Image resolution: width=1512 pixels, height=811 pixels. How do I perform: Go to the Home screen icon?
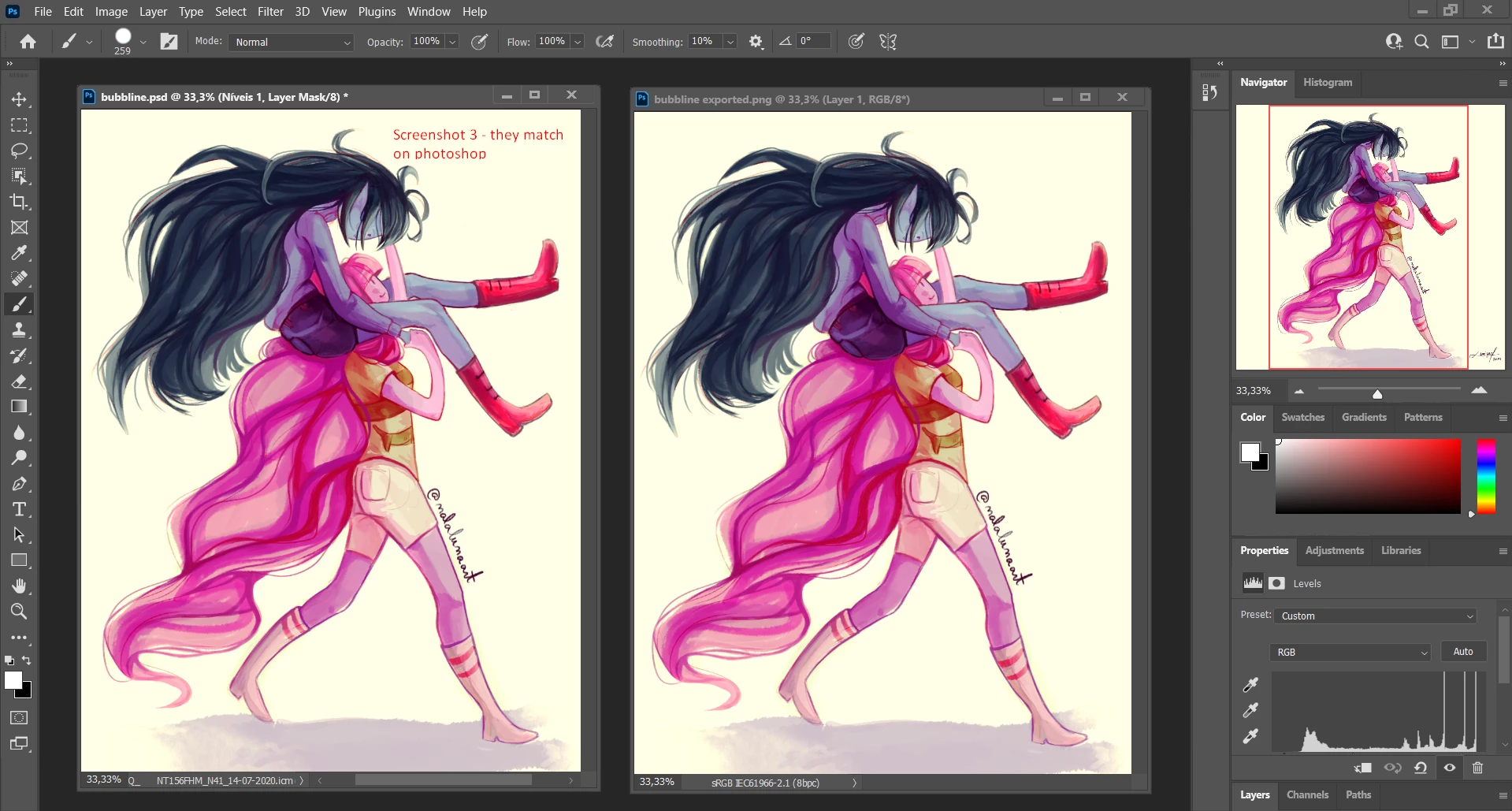click(x=28, y=42)
